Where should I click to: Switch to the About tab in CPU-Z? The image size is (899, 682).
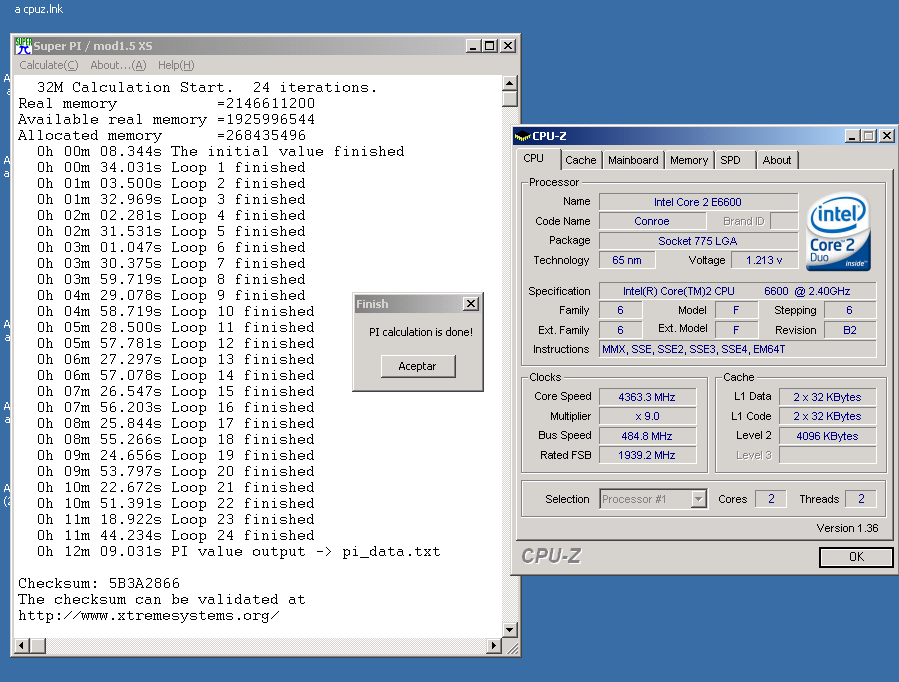[x=776, y=160]
